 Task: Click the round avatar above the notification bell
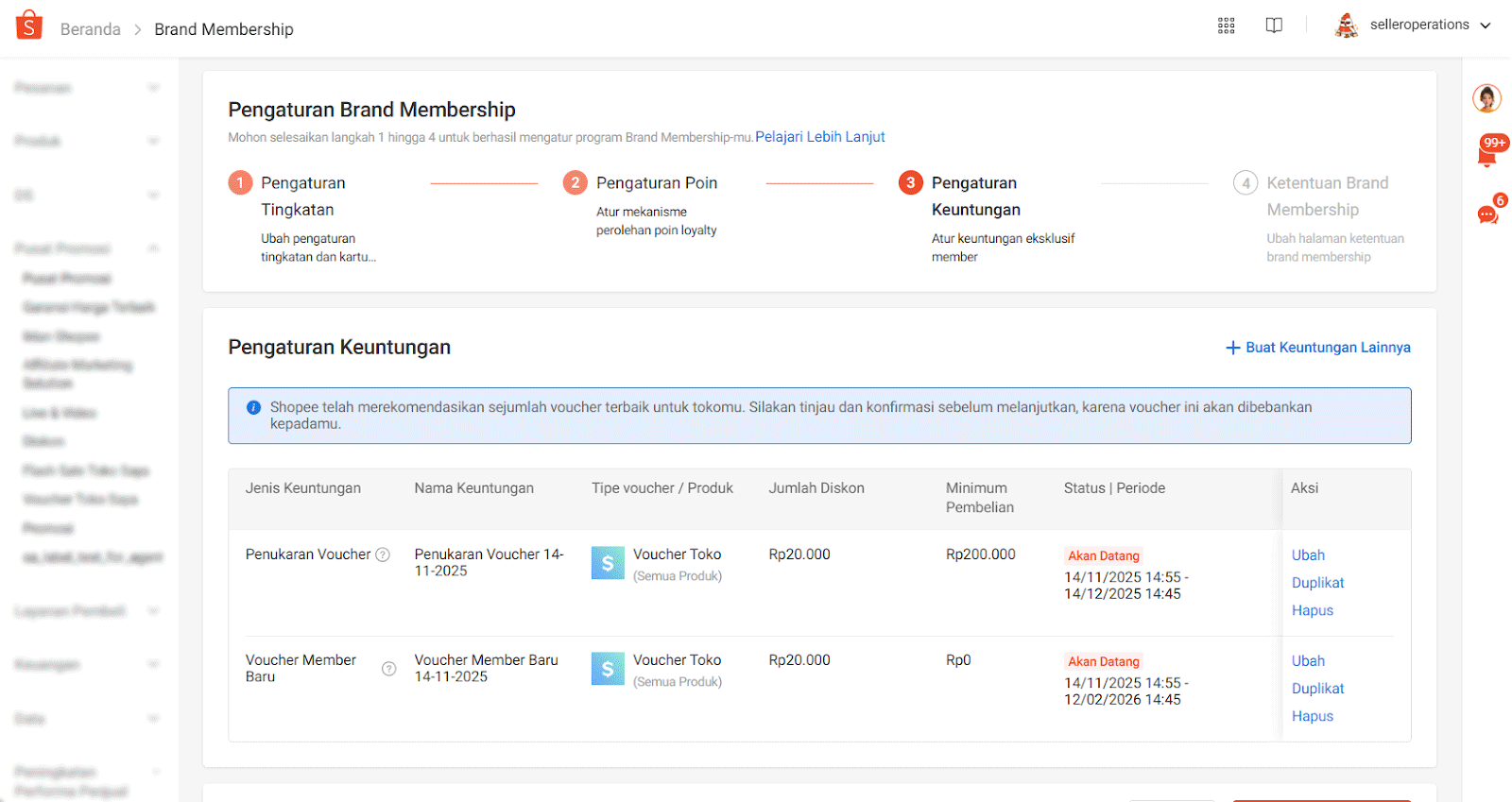[x=1487, y=98]
